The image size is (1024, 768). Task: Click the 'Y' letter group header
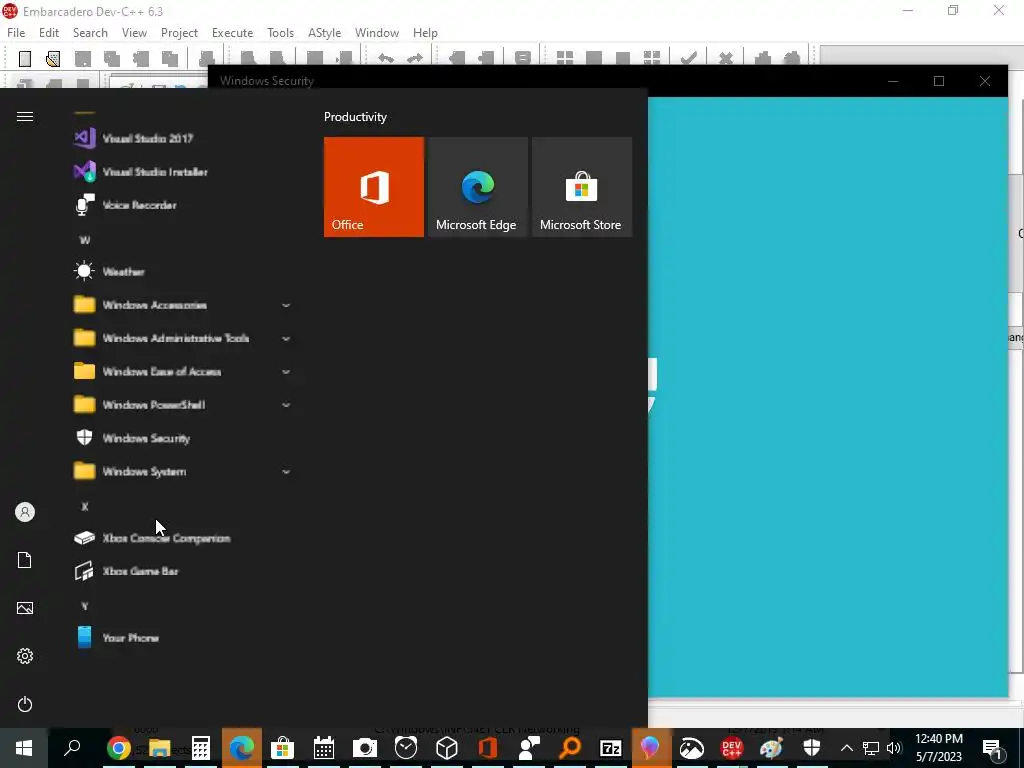click(84, 607)
